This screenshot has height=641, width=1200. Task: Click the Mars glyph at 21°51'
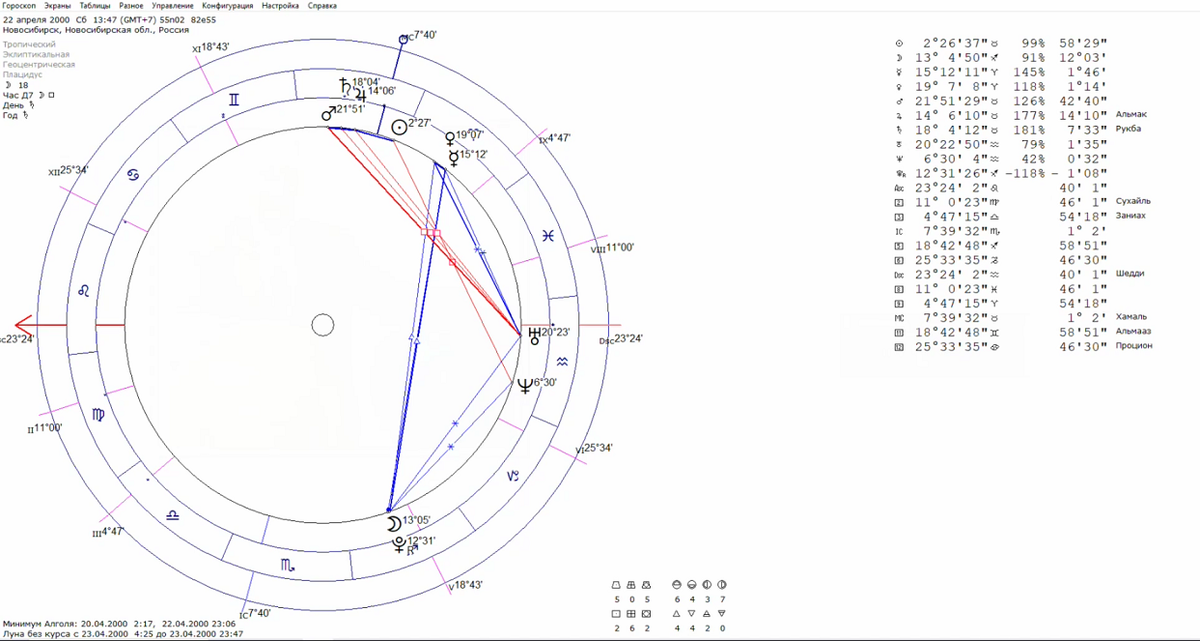(x=327, y=114)
